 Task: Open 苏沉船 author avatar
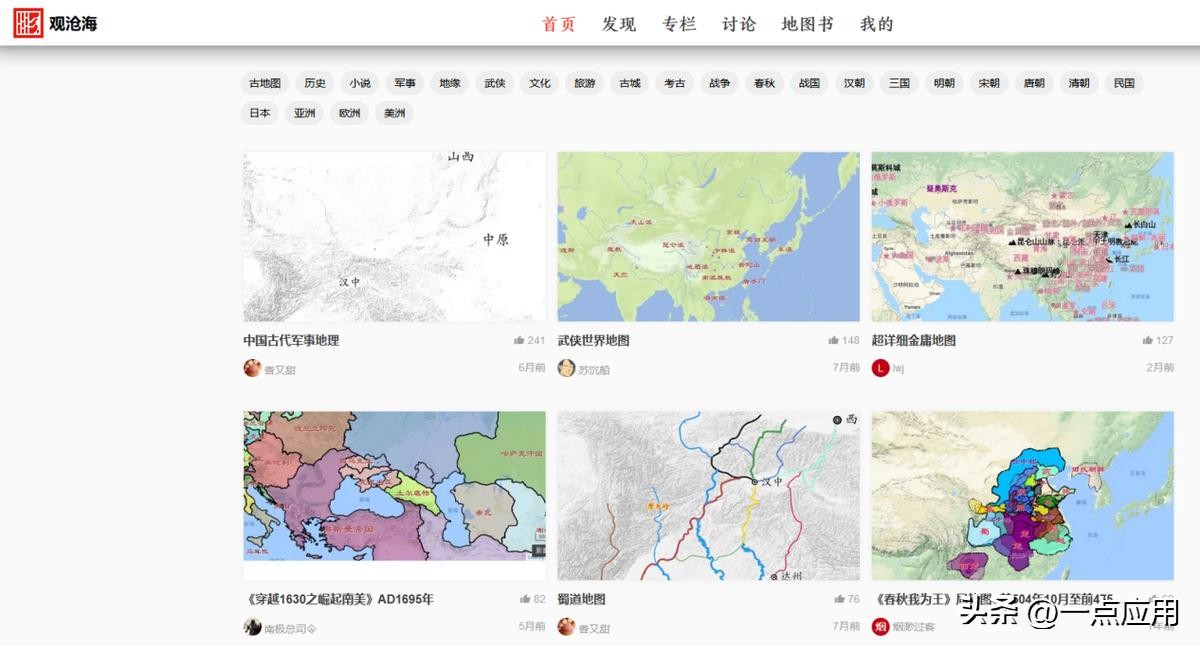(x=566, y=368)
